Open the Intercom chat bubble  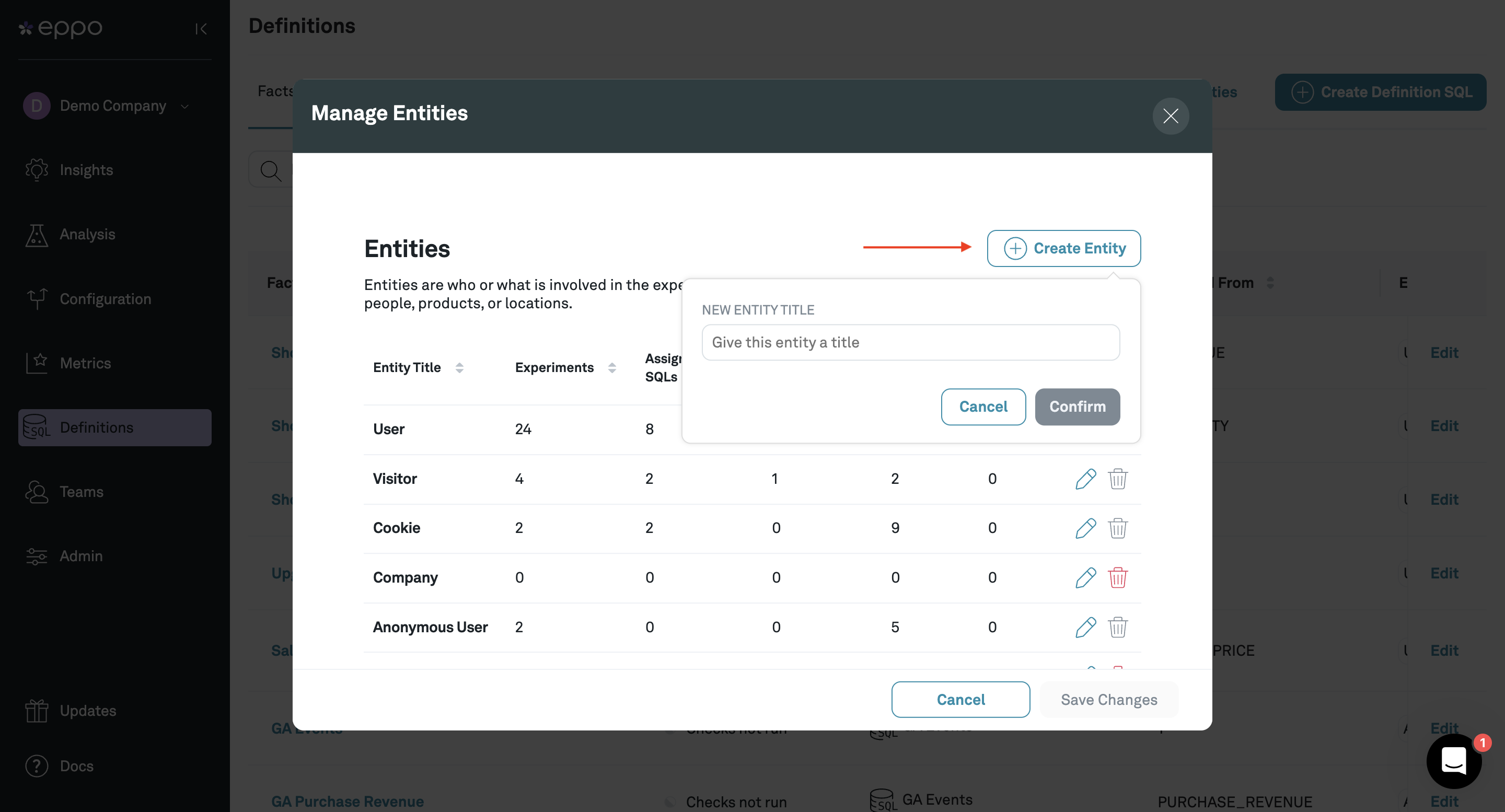1453,761
